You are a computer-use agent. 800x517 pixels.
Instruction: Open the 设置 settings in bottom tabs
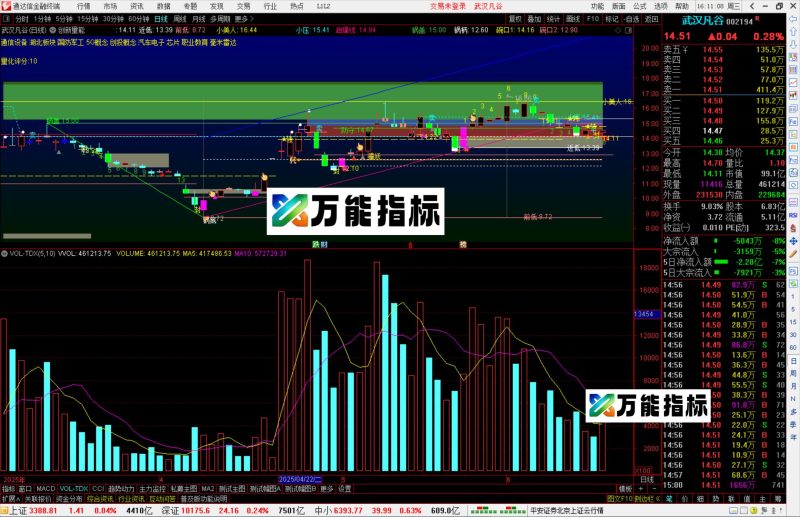tap(345, 489)
